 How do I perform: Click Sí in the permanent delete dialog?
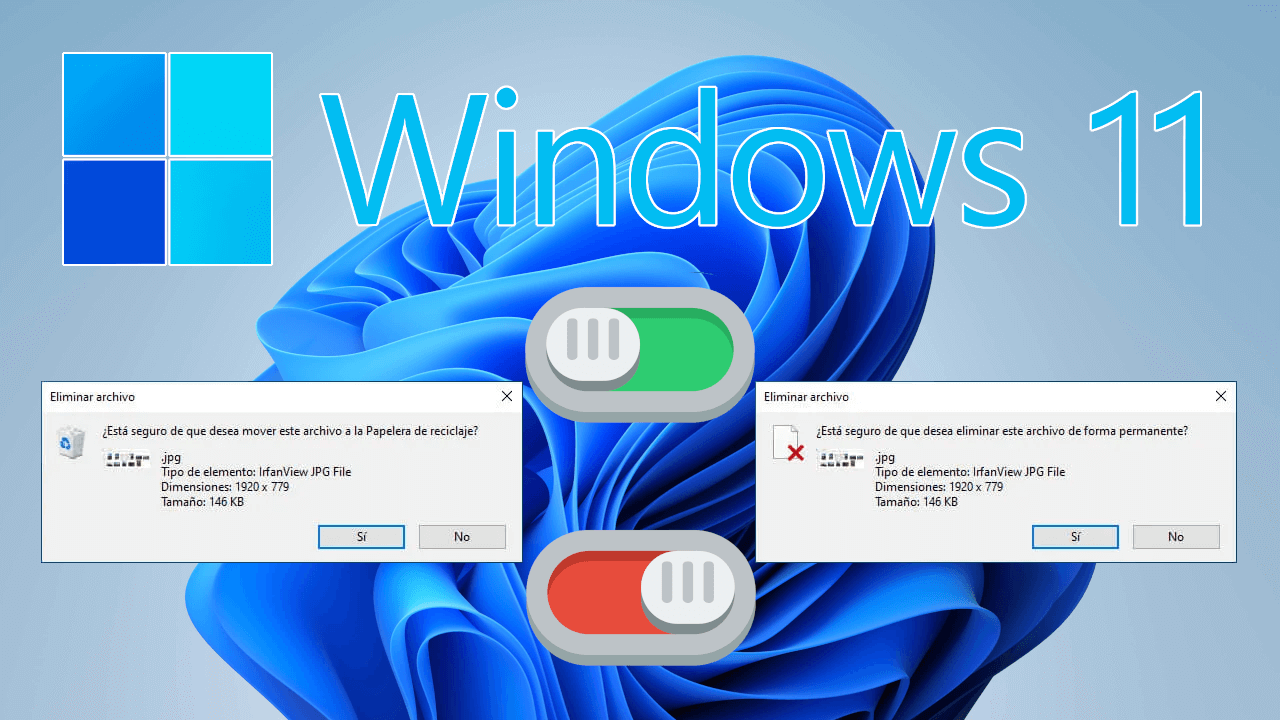pyautogui.click(x=1075, y=536)
